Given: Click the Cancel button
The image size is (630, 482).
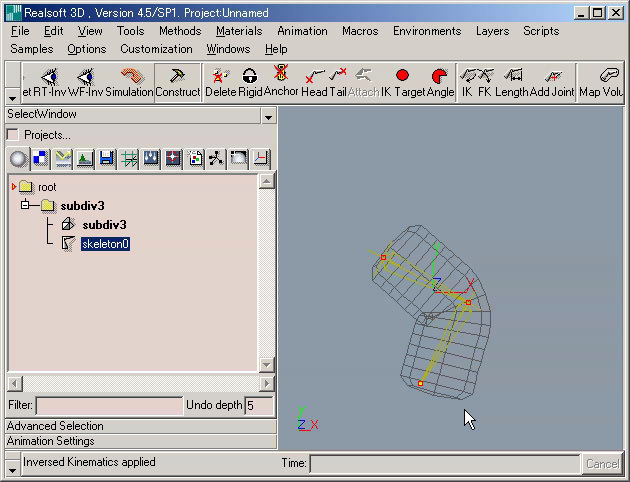Looking at the screenshot, I should (602, 464).
